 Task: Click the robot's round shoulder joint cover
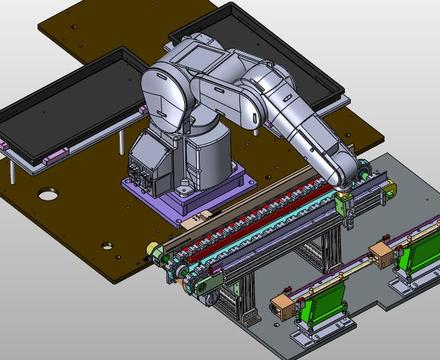(x=163, y=92)
